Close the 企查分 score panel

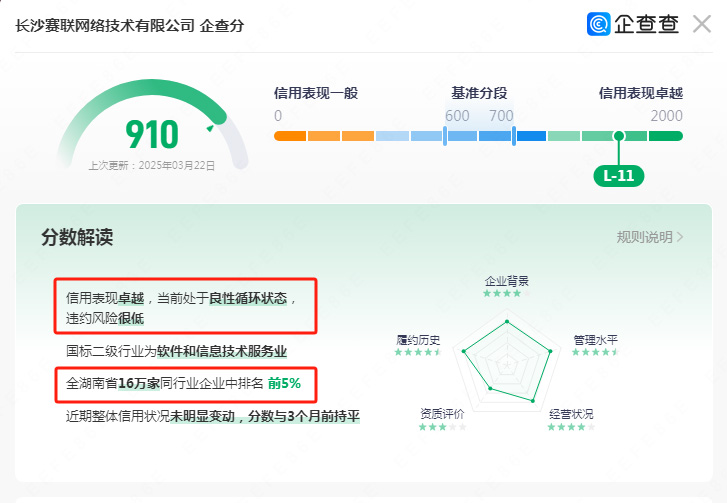coord(702,24)
